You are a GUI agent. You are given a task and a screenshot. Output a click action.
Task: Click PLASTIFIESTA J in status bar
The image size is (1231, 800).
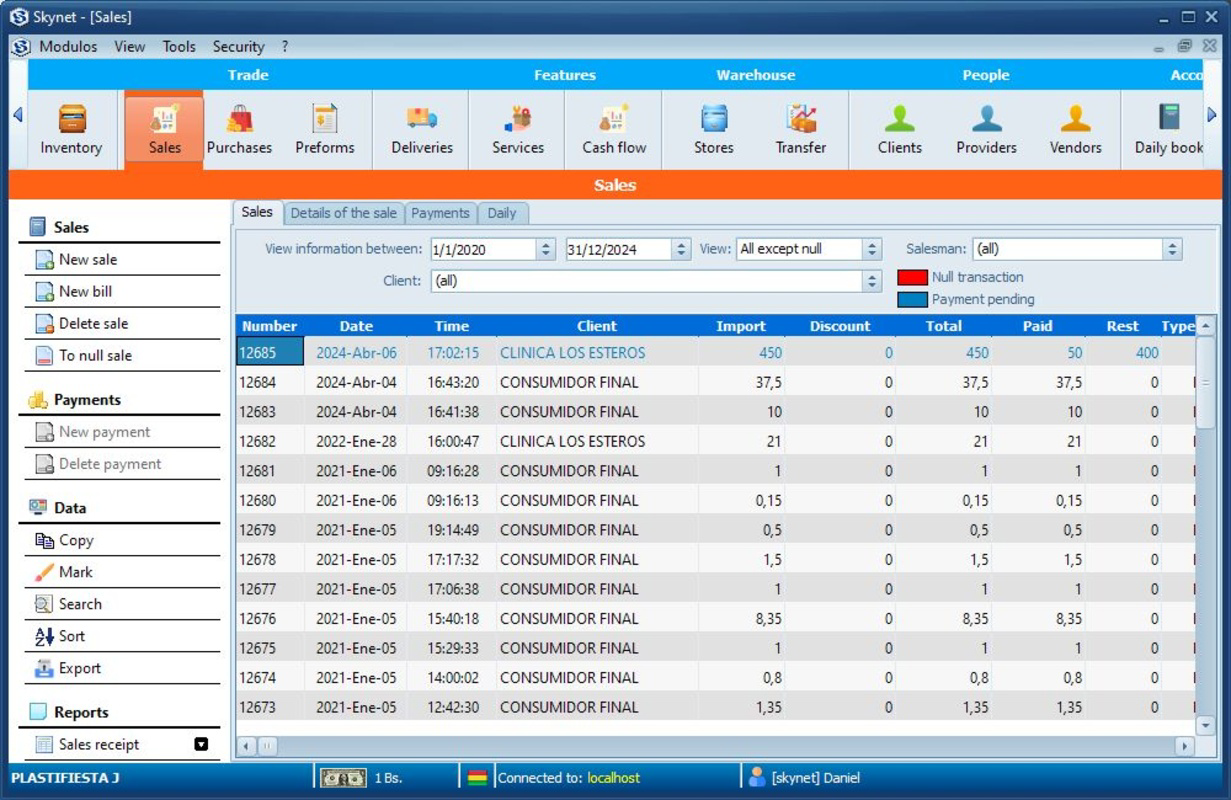tap(65, 778)
